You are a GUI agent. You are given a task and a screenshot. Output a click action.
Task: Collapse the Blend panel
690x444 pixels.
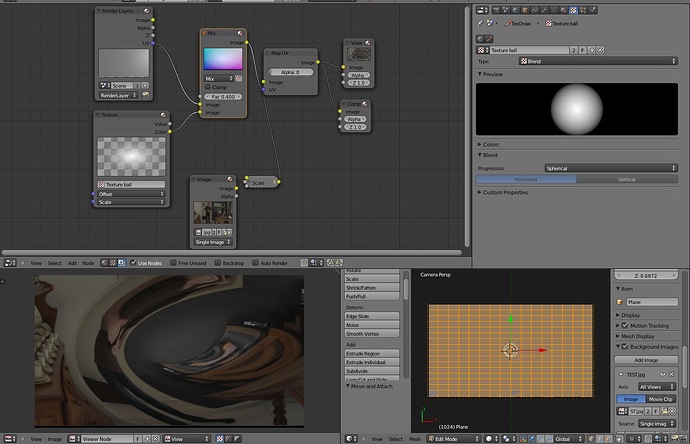(x=488, y=155)
